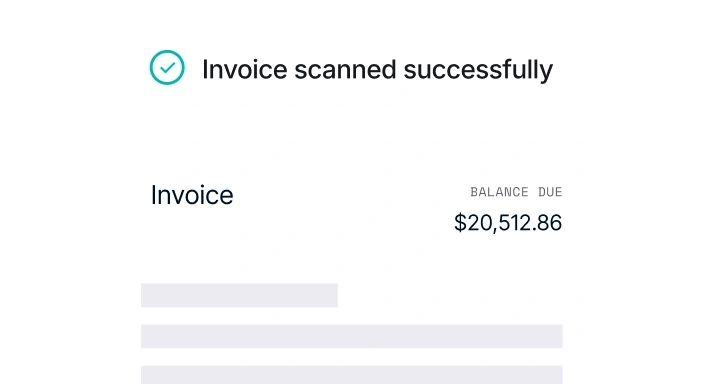Open the large "Invoice" heading

pyautogui.click(x=192, y=195)
